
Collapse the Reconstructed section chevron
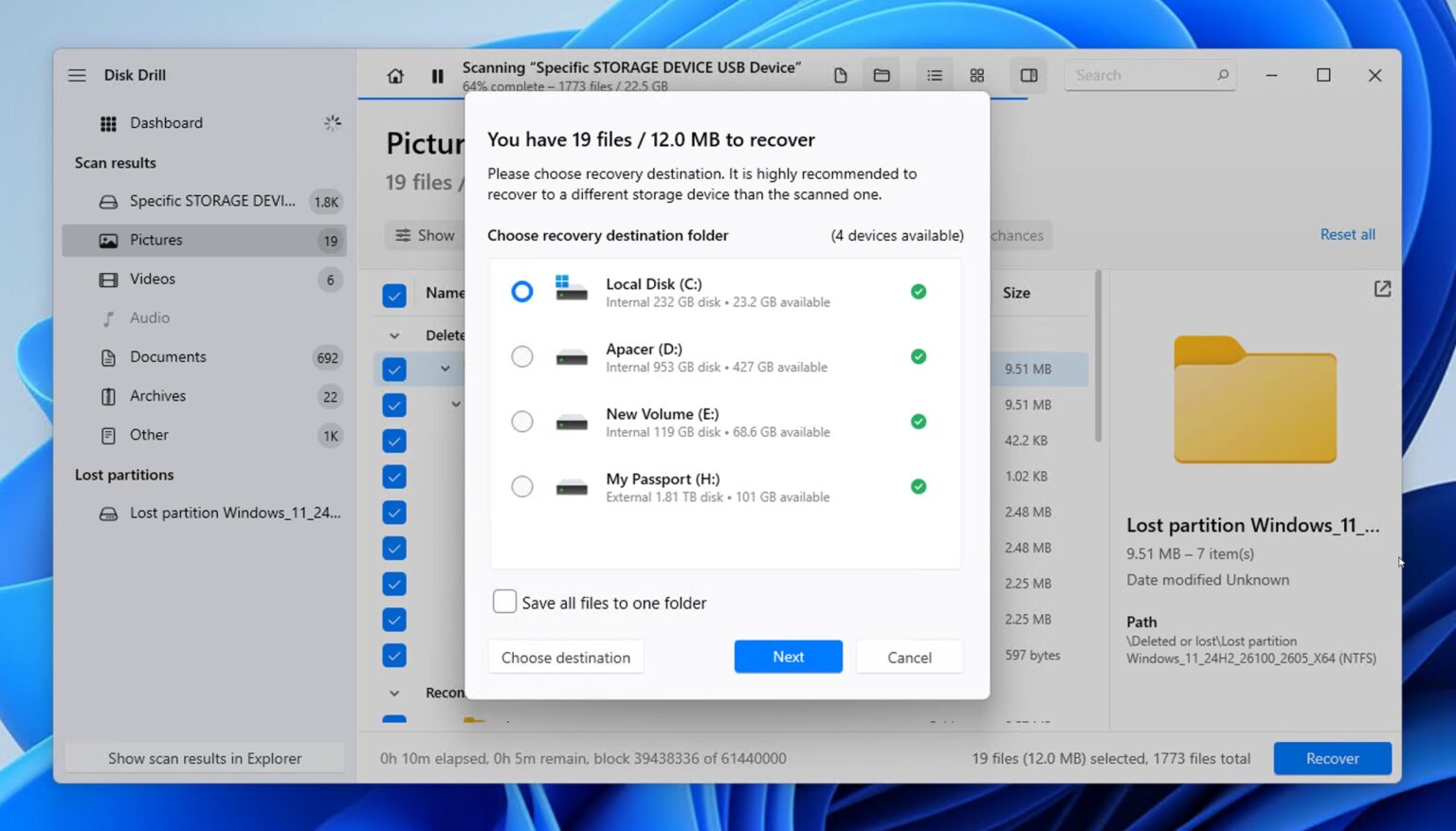pos(394,693)
